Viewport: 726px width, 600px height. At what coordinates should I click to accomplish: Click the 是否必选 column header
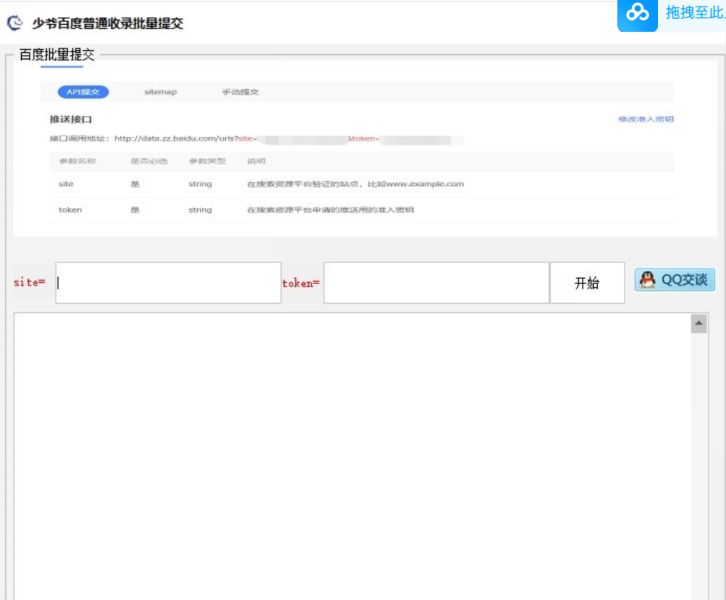(149, 161)
